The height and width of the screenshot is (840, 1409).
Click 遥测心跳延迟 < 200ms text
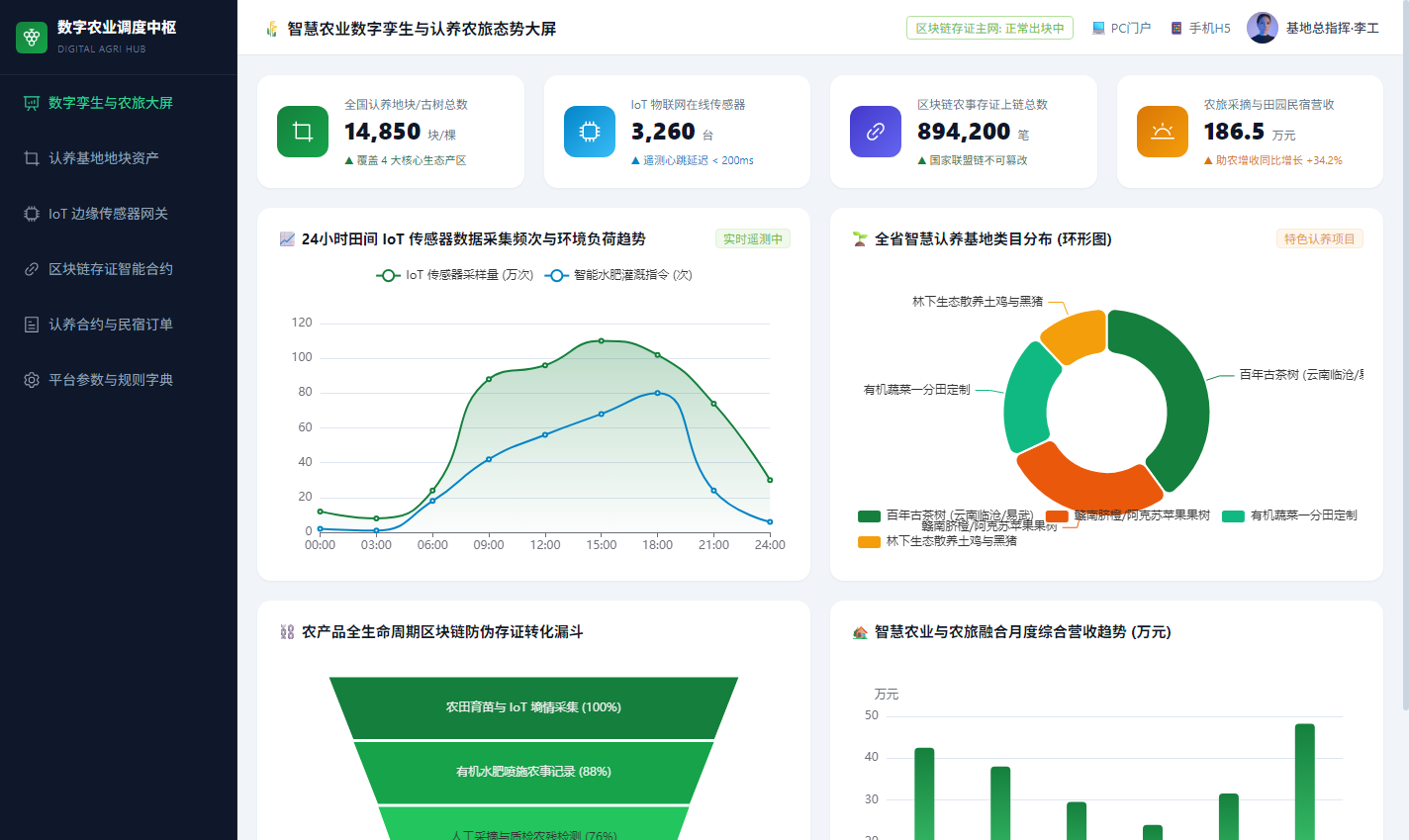[693, 160]
